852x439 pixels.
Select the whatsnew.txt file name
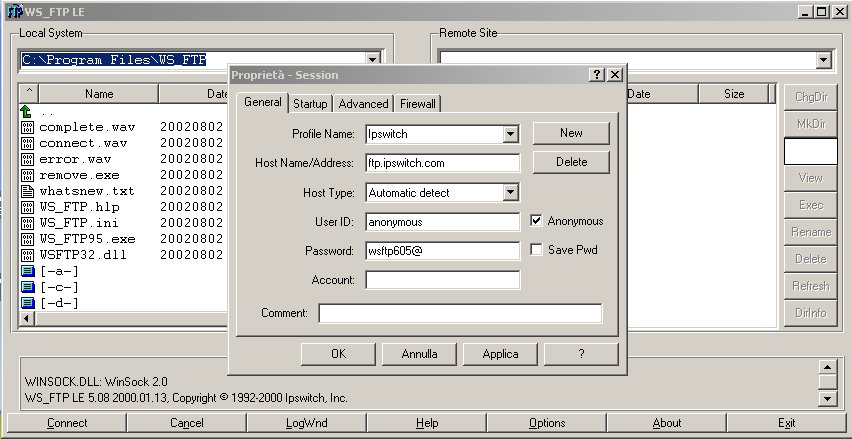87,191
